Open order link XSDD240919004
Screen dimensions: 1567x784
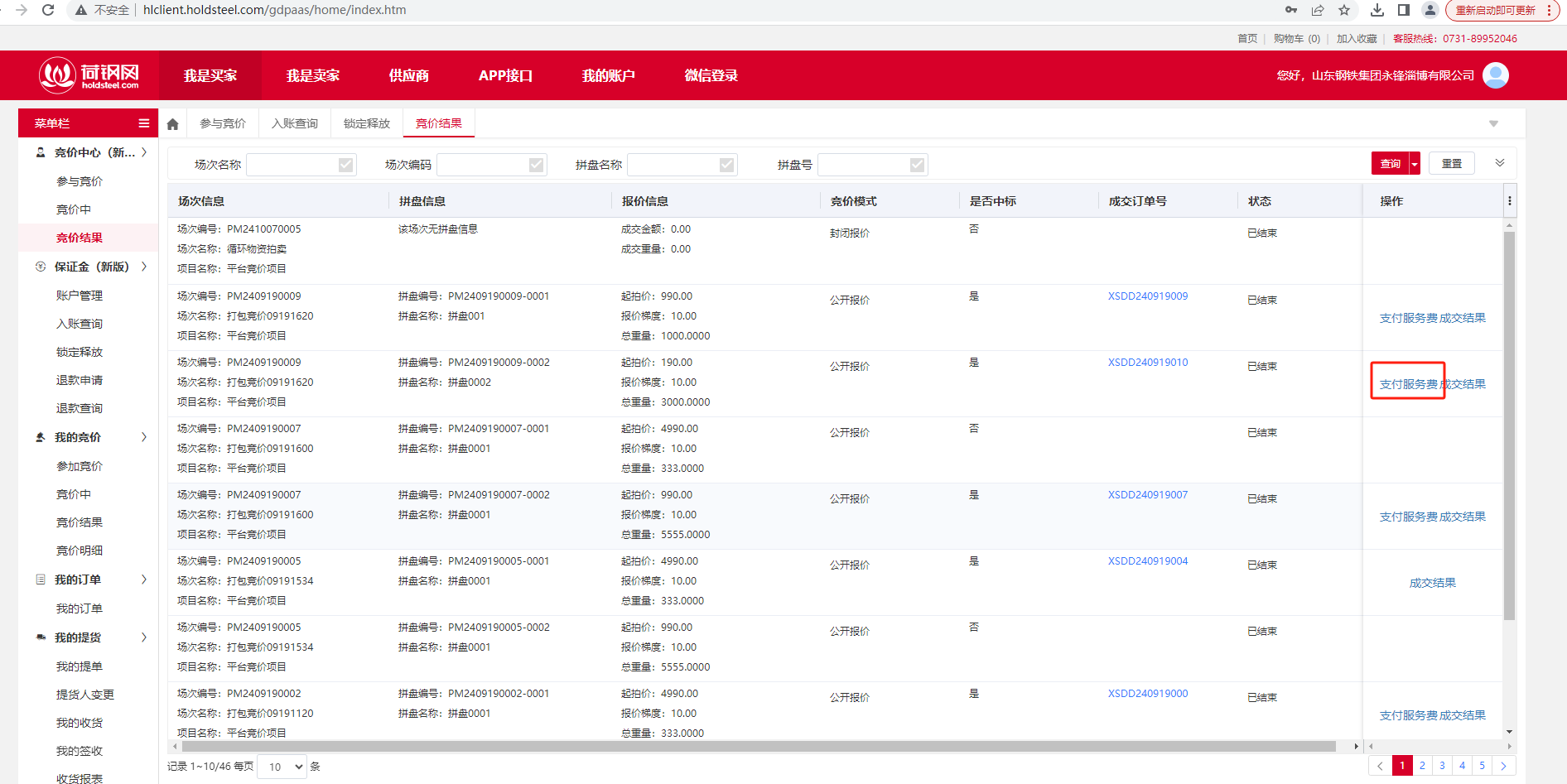point(1148,561)
